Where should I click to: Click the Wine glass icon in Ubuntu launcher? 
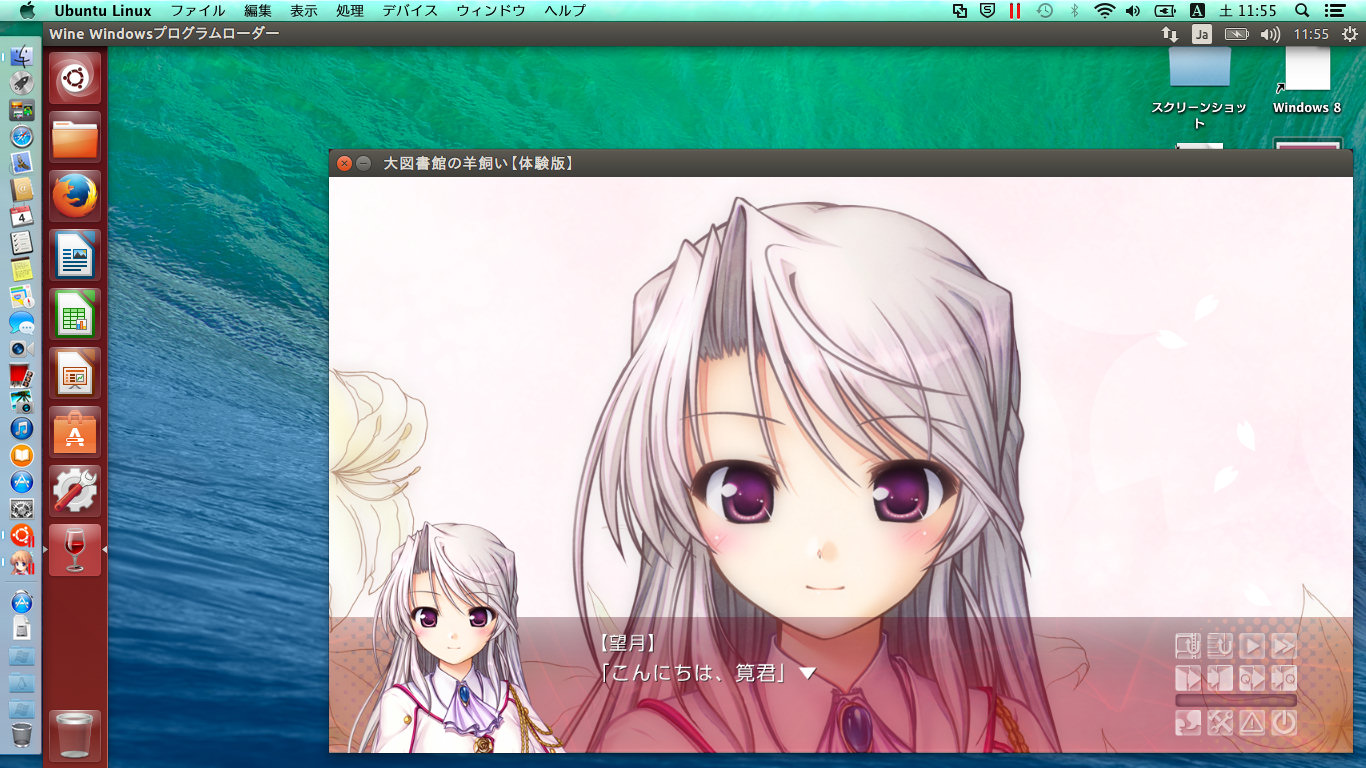pyautogui.click(x=75, y=550)
